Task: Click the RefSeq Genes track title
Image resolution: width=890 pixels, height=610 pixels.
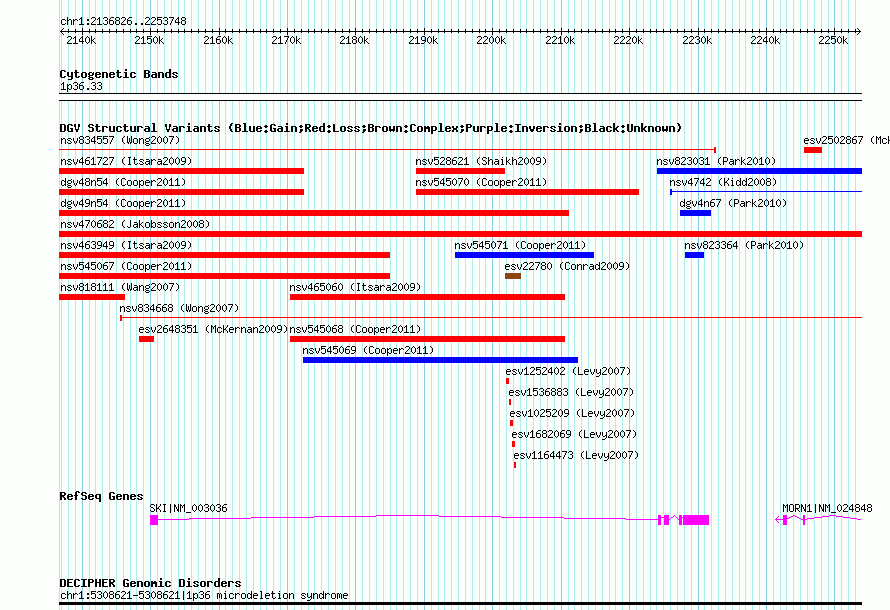Action: 101,496
